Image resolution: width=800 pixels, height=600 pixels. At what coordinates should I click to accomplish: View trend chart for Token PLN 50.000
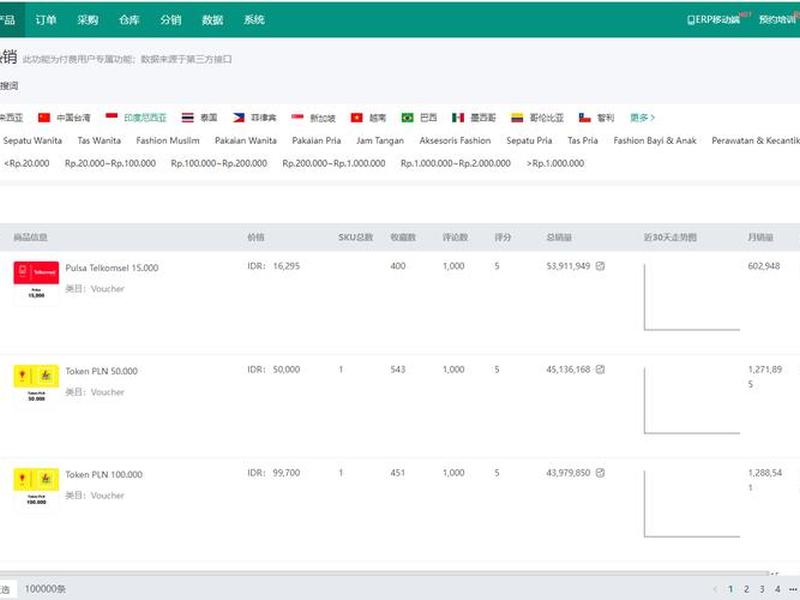click(692, 401)
